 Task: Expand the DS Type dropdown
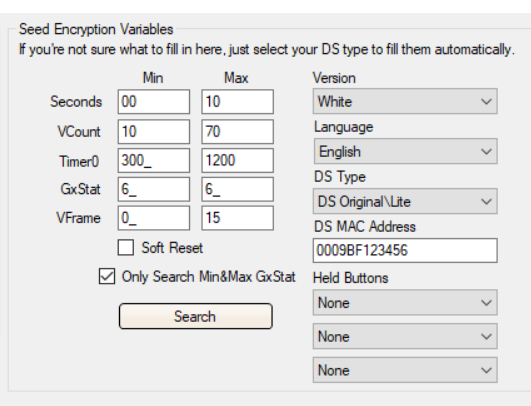tap(405, 201)
